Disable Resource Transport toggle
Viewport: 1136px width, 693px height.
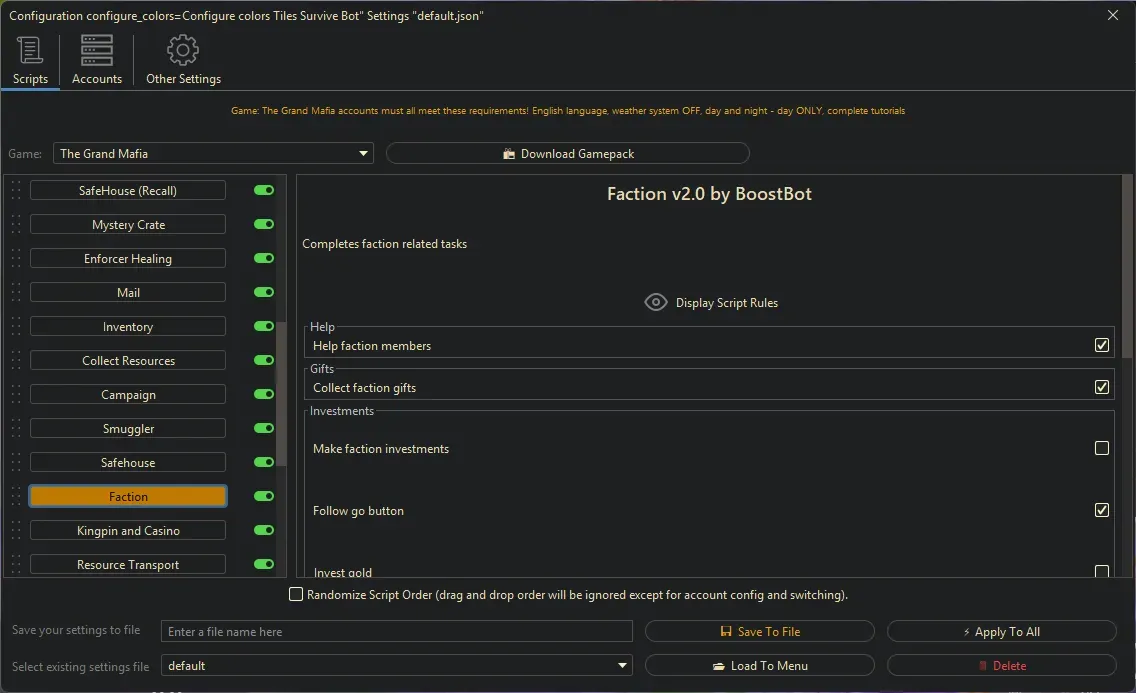(264, 565)
